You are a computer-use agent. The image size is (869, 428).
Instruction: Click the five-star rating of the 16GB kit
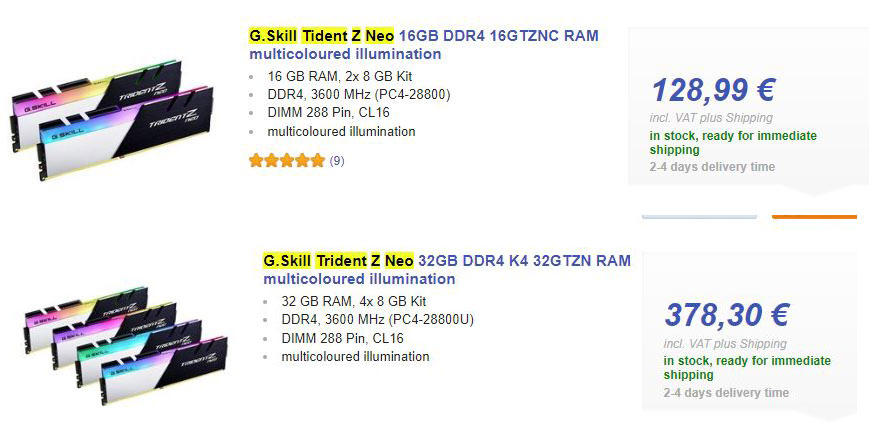287,160
